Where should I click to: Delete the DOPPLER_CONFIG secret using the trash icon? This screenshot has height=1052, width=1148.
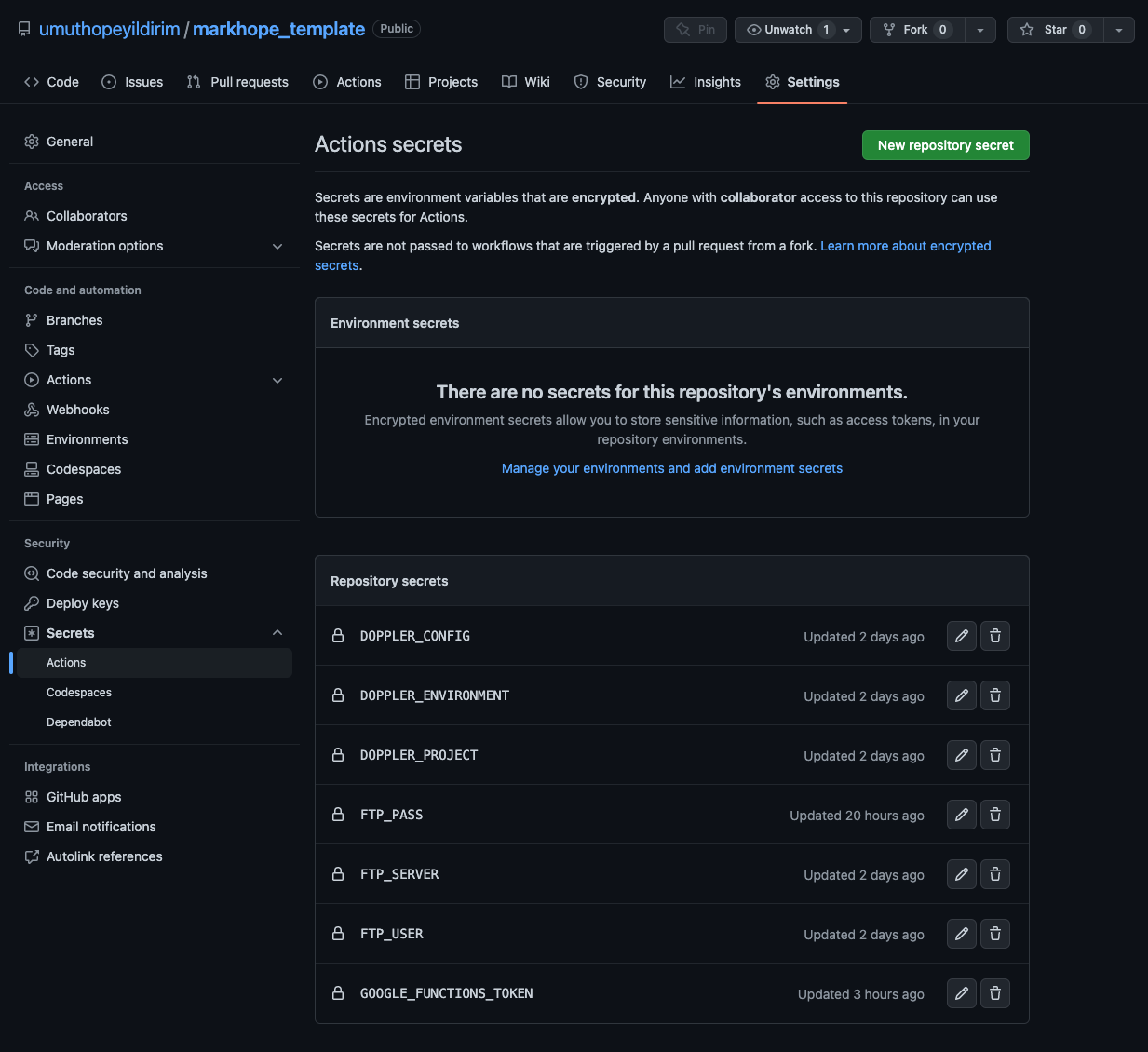click(x=994, y=636)
